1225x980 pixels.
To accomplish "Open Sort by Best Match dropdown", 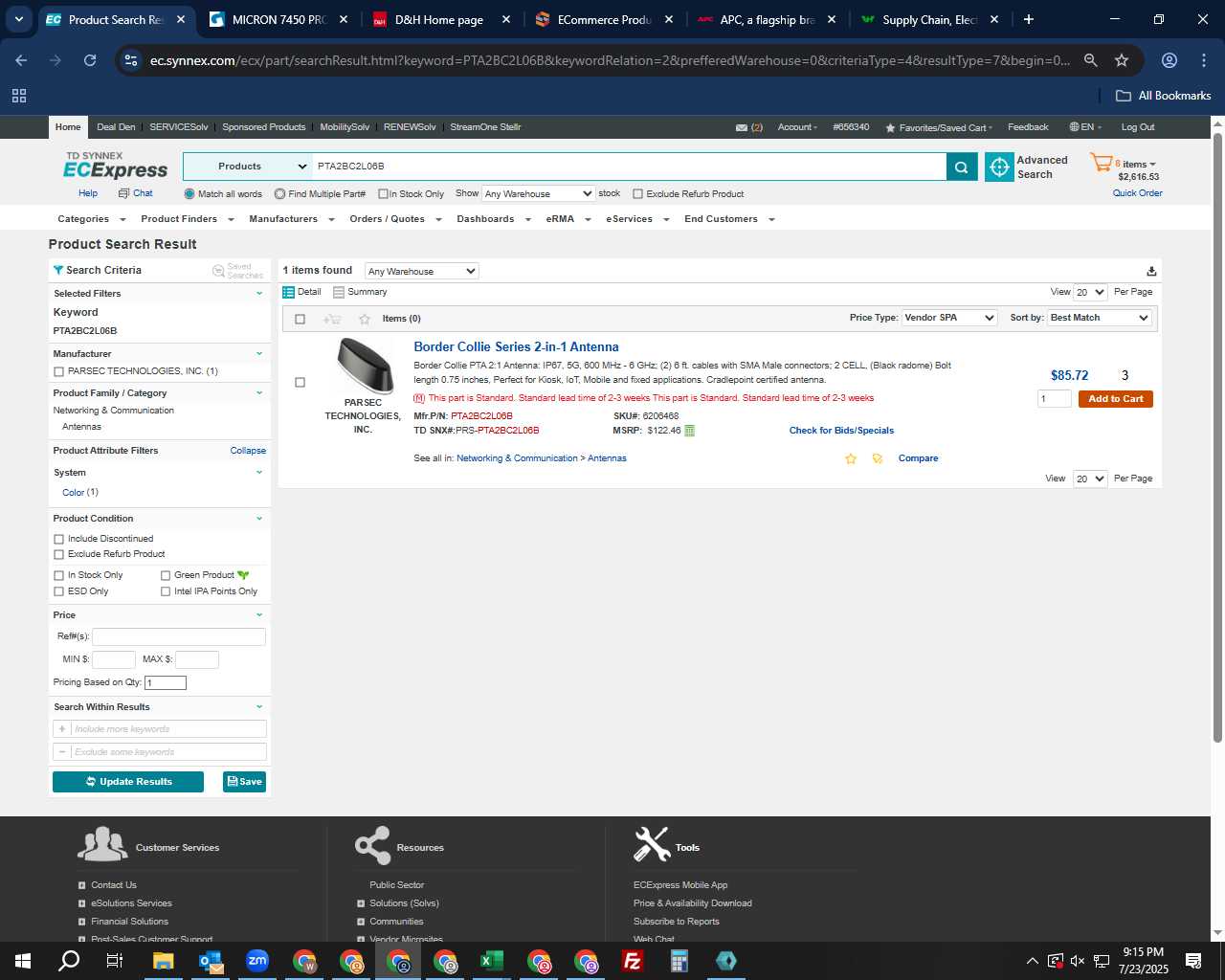I will (x=1100, y=318).
